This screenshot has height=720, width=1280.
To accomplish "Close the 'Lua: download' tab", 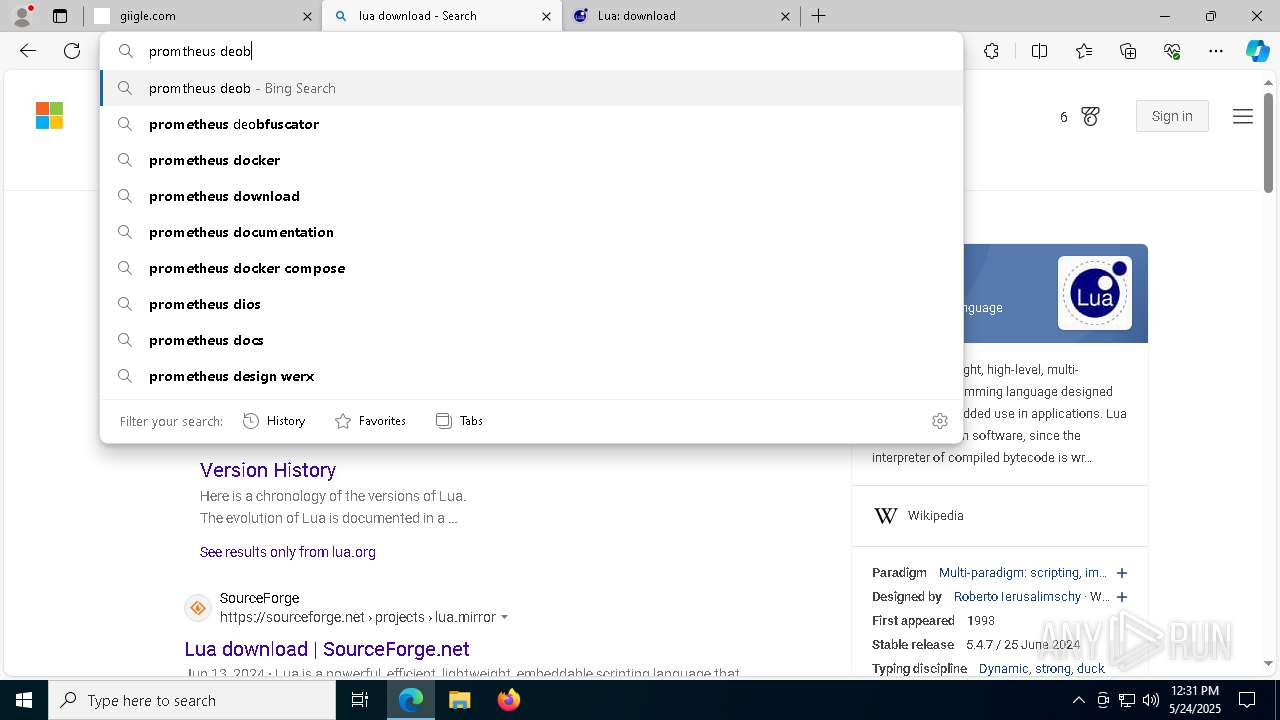I will point(785,16).
